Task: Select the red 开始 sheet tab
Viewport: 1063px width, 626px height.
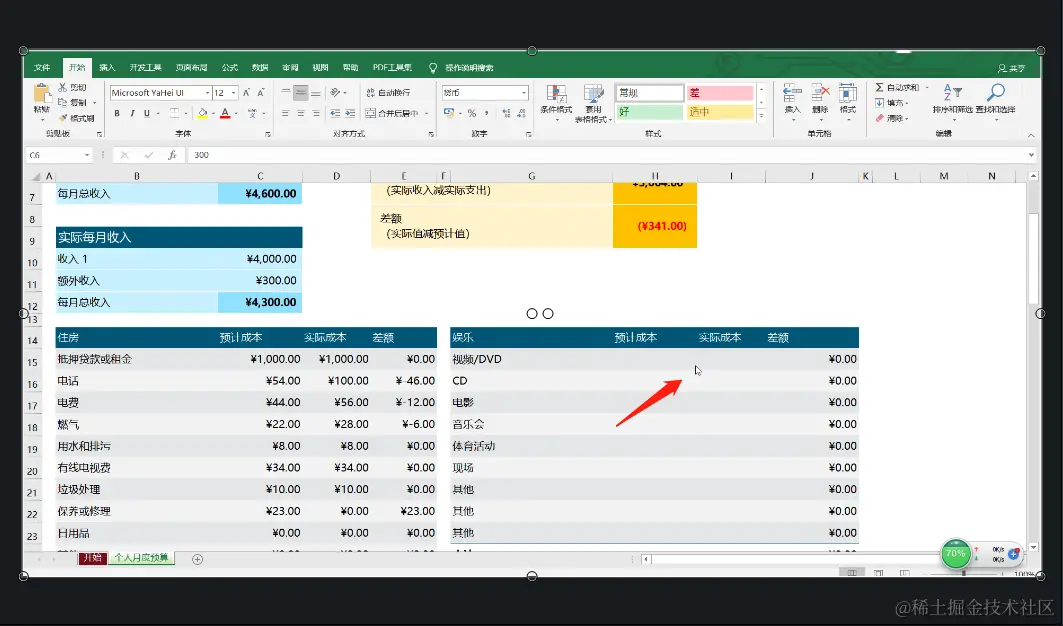Action: [92, 558]
